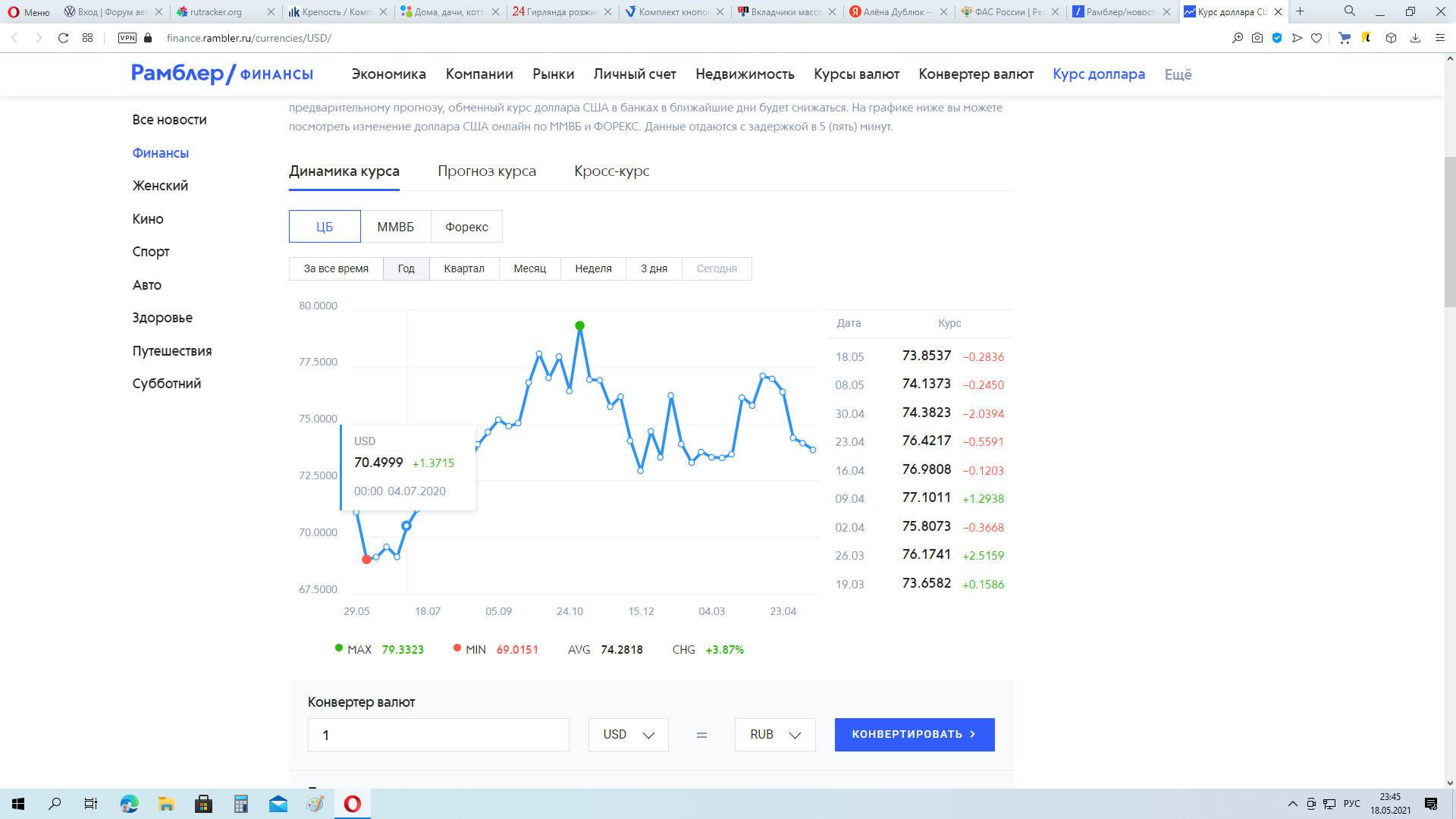The height and width of the screenshot is (819, 1456).
Task: Switch to the ФАС России browser tab
Action: pos(1009,12)
